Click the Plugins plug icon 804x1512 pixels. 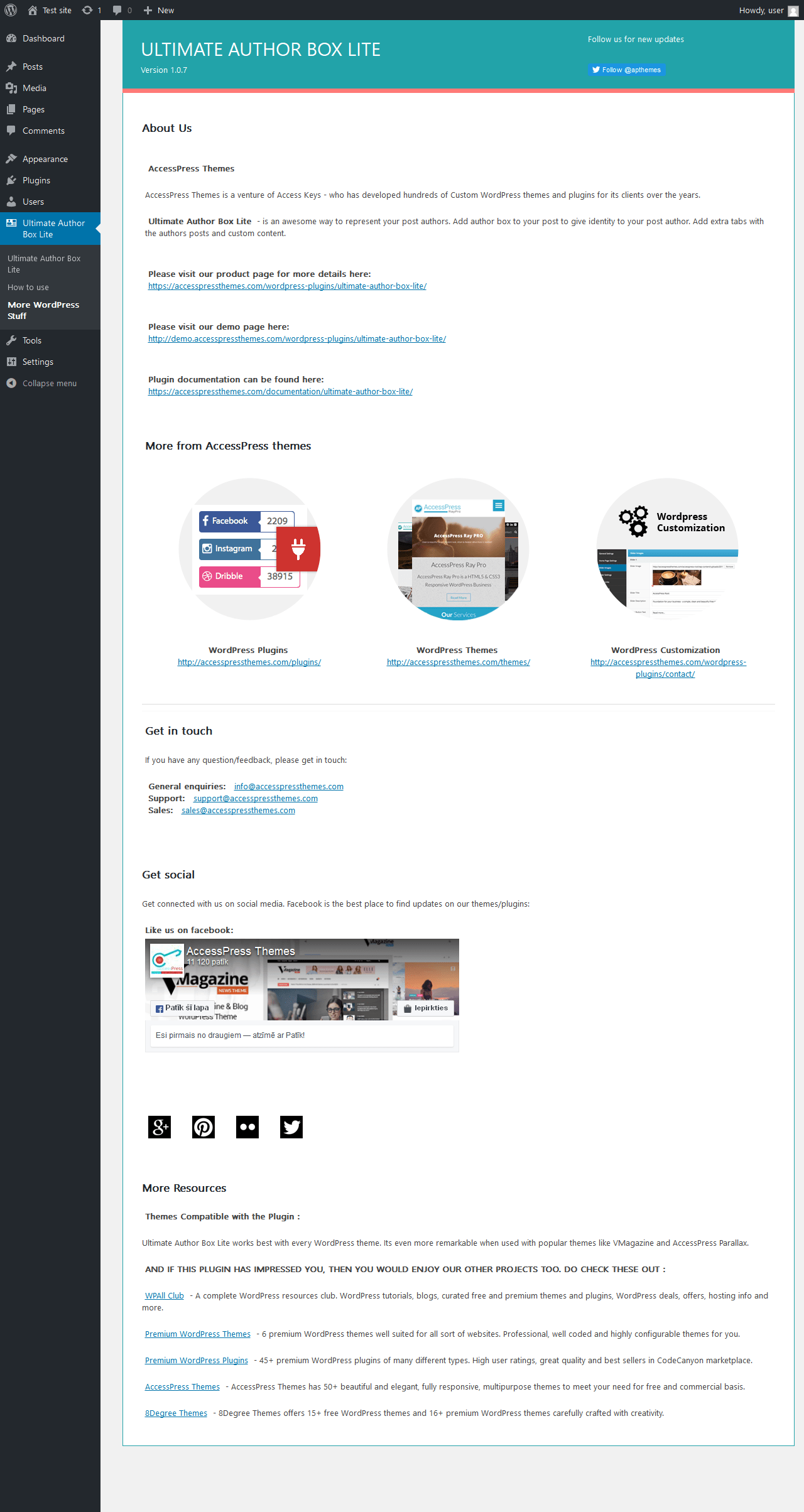click(11, 180)
